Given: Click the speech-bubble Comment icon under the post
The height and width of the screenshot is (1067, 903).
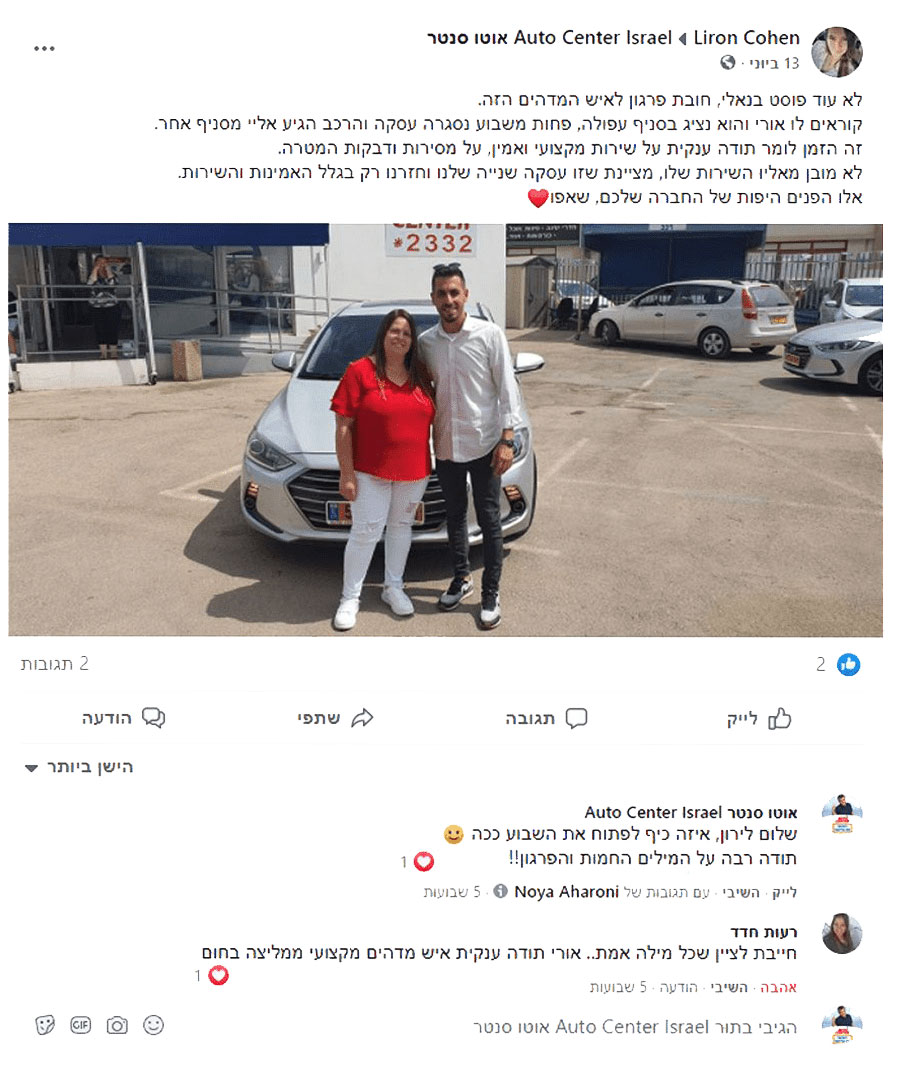Looking at the screenshot, I should [x=576, y=719].
